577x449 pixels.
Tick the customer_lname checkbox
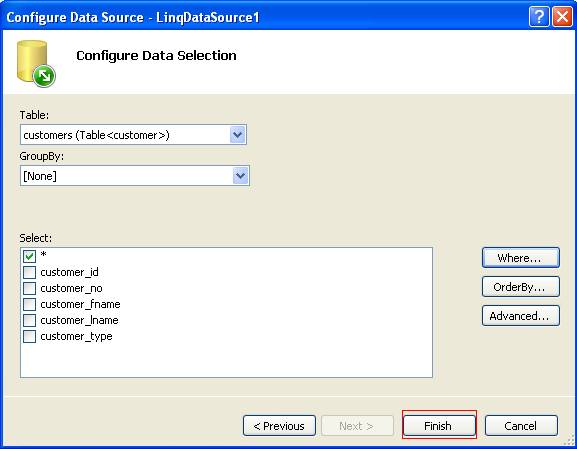point(29,320)
